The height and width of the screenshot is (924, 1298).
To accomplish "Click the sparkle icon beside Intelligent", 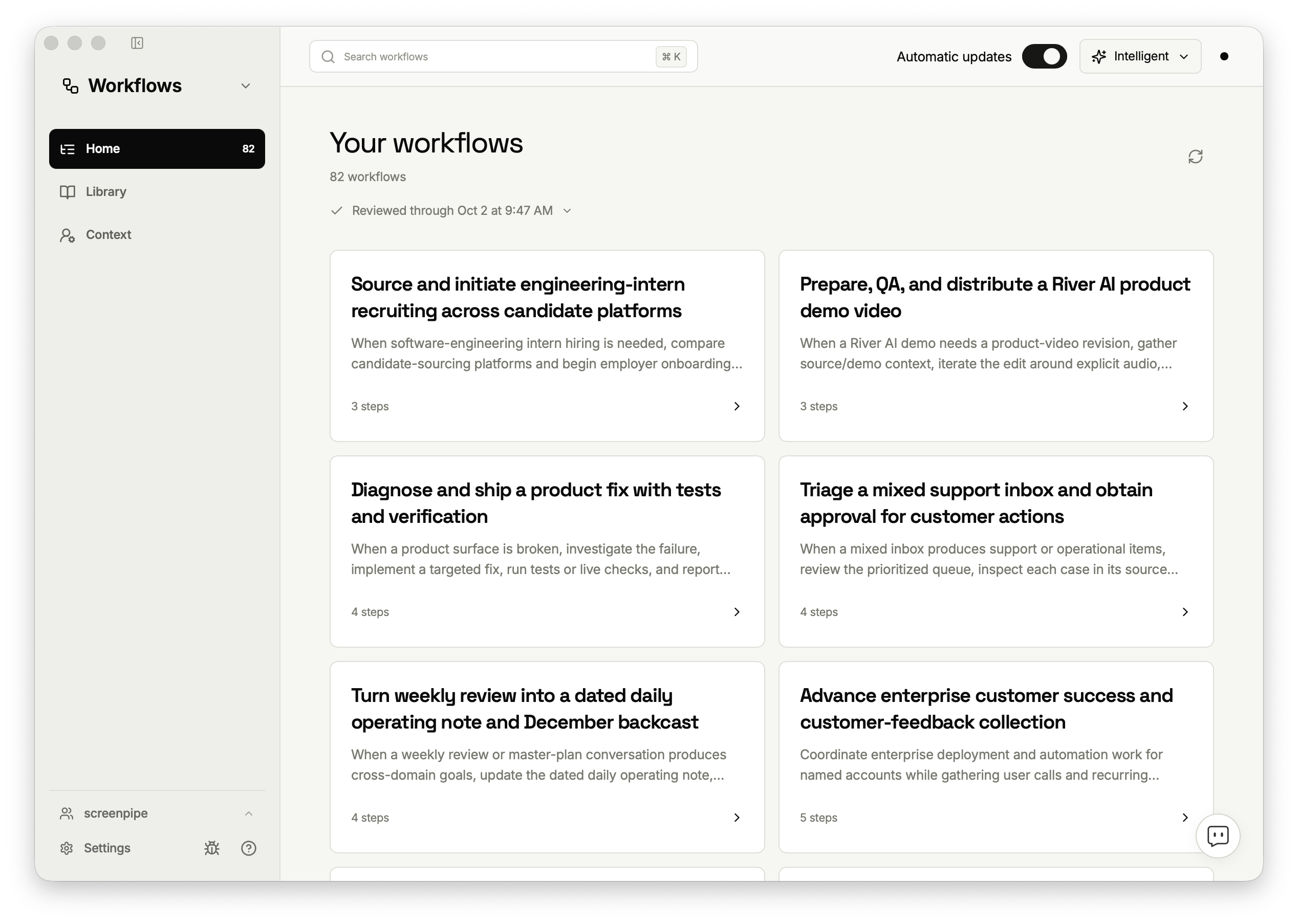I will coord(1099,56).
